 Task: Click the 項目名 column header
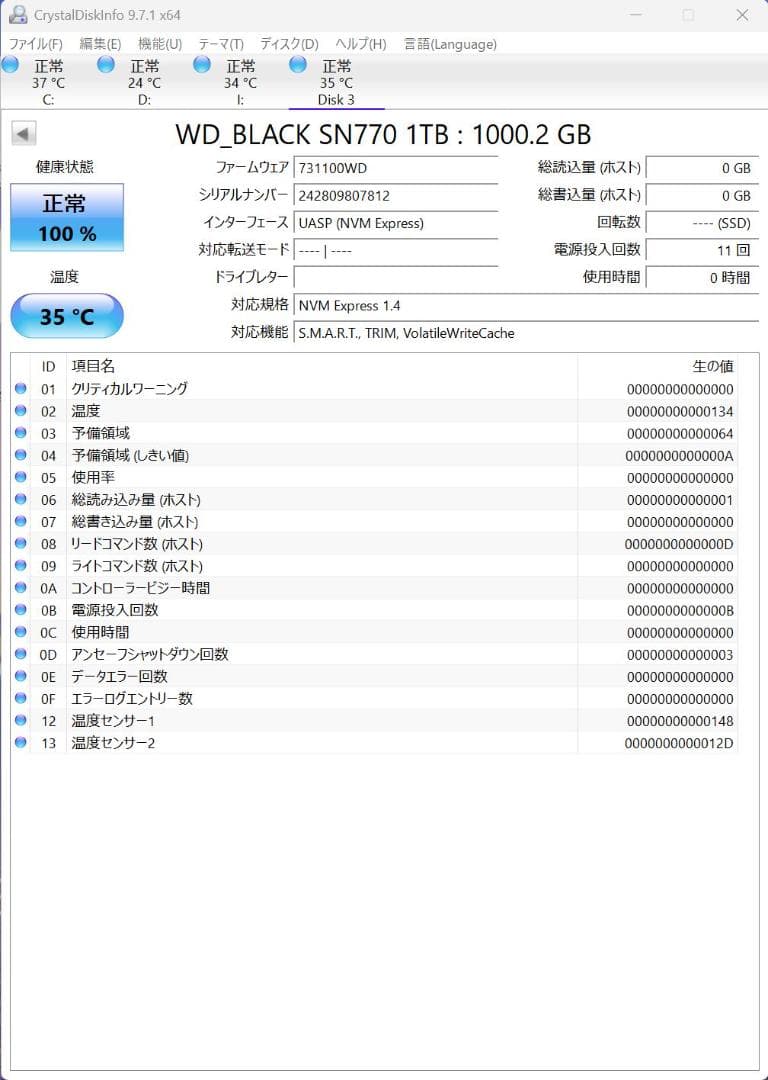click(93, 366)
